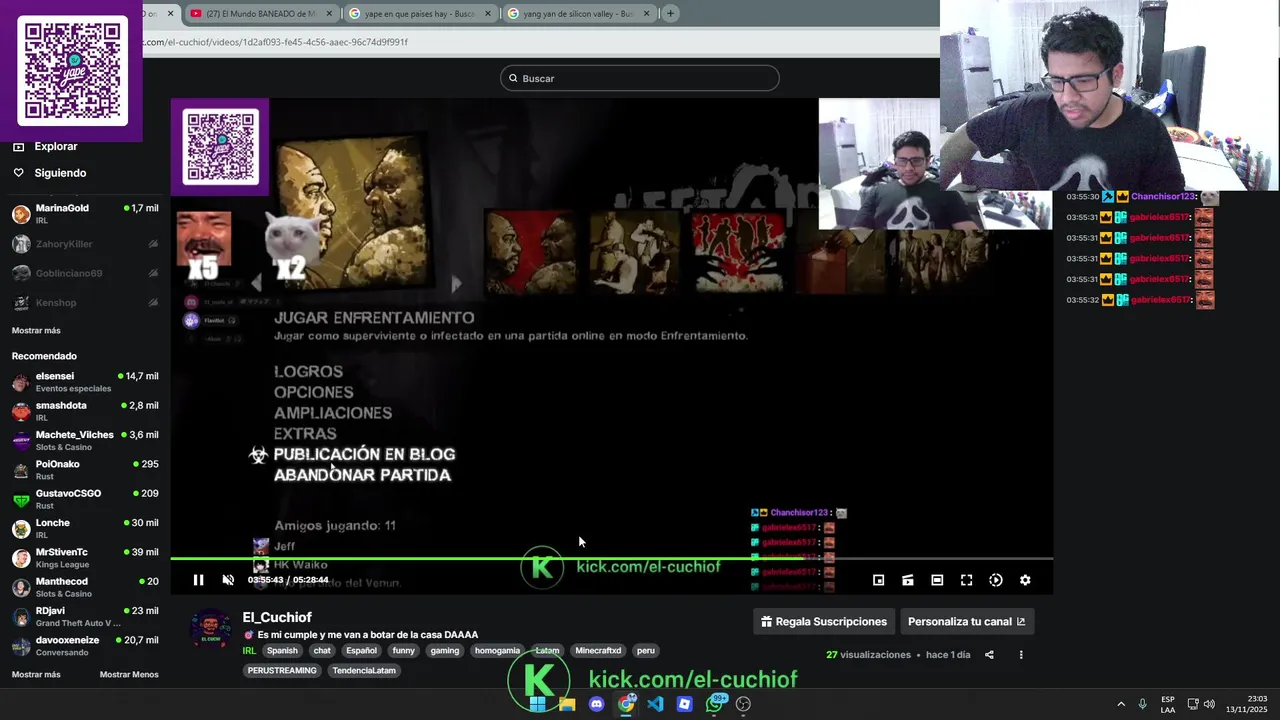The width and height of the screenshot is (1280, 720).
Task: Open offline channel Goblinciano69
Action: pyautogui.click(x=85, y=273)
